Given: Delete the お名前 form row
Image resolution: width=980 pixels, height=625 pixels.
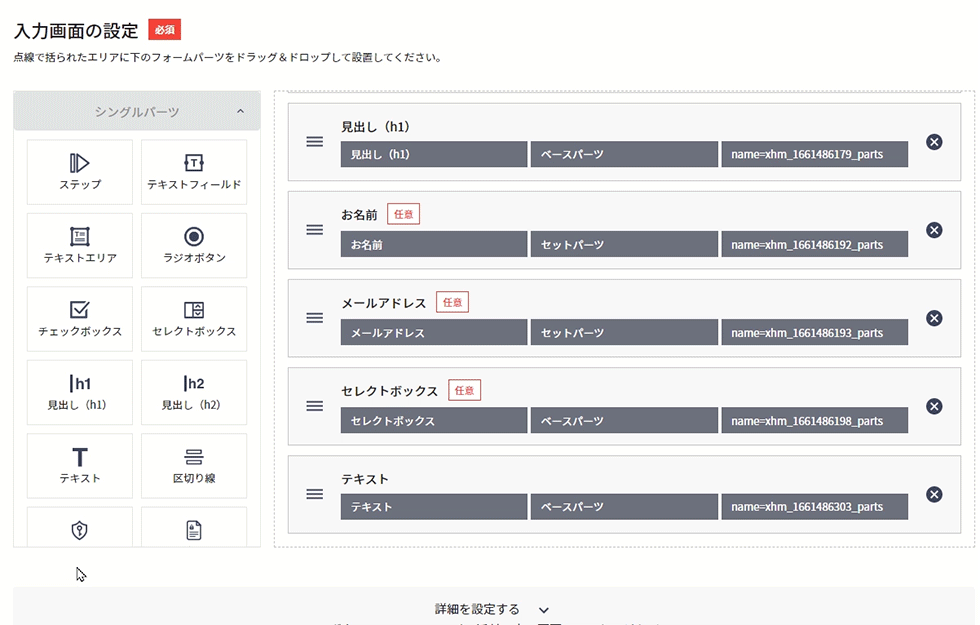Looking at the screenshot, I should click(x=934, y=230).
